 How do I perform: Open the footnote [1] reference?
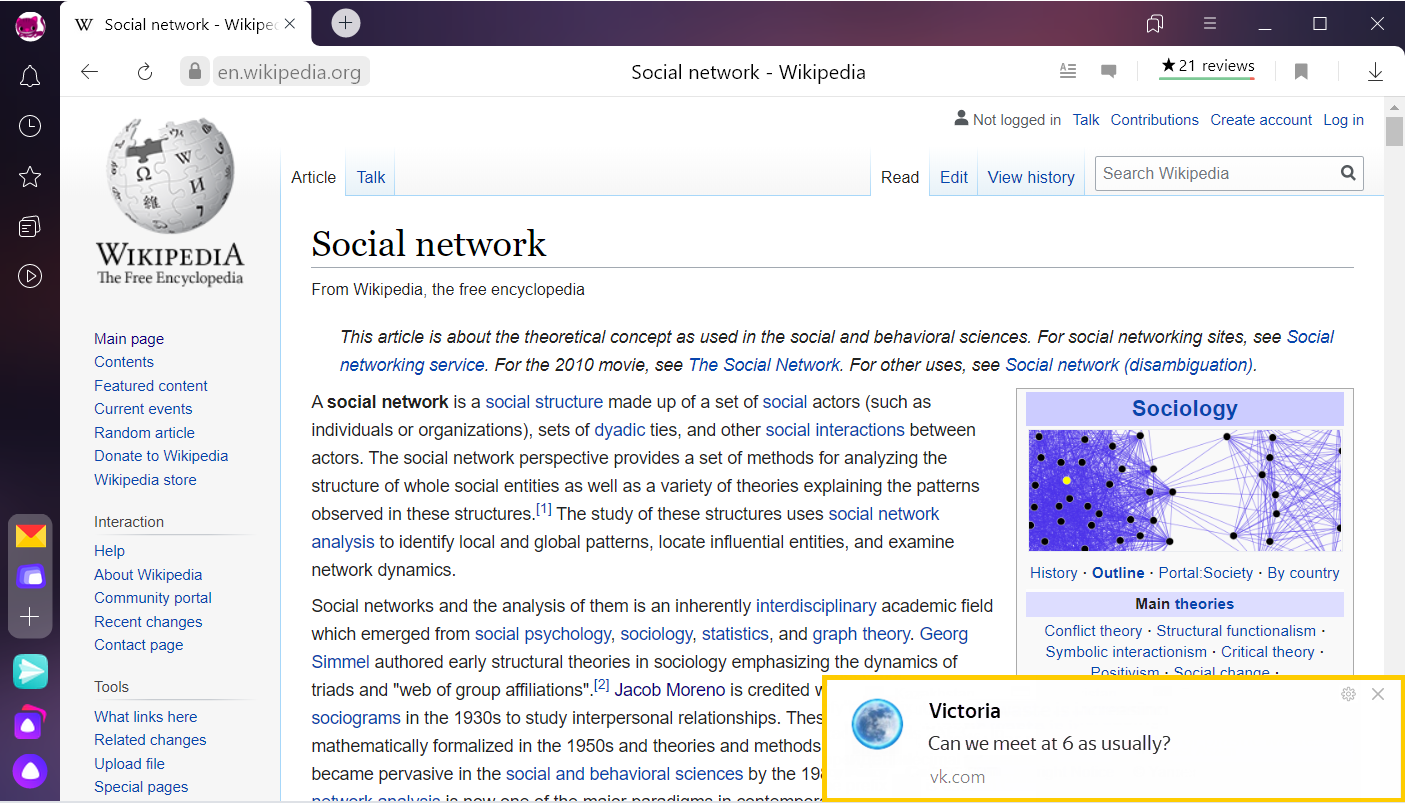tap(544, 509)
